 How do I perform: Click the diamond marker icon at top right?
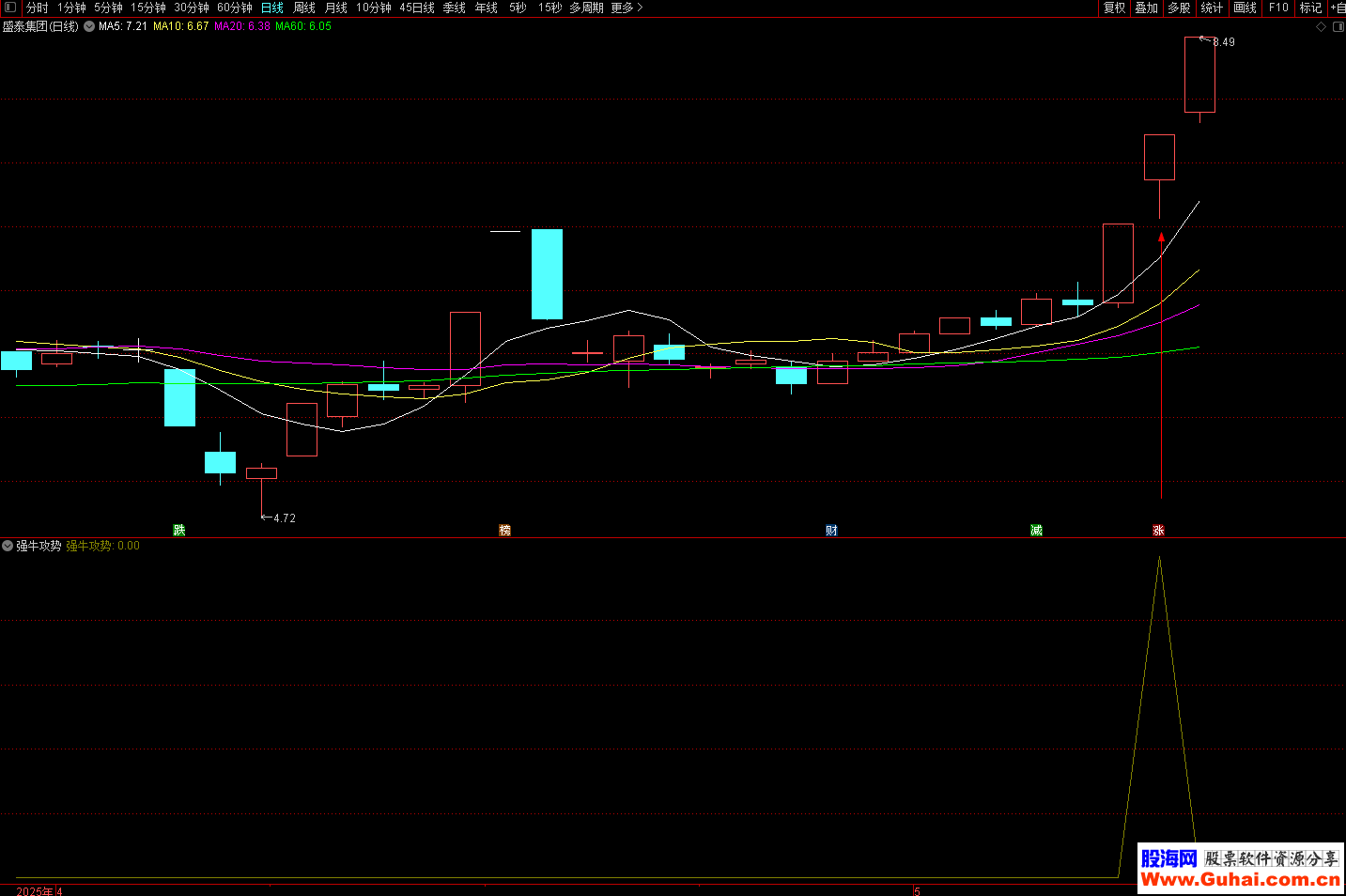(x=1321, y=26)
